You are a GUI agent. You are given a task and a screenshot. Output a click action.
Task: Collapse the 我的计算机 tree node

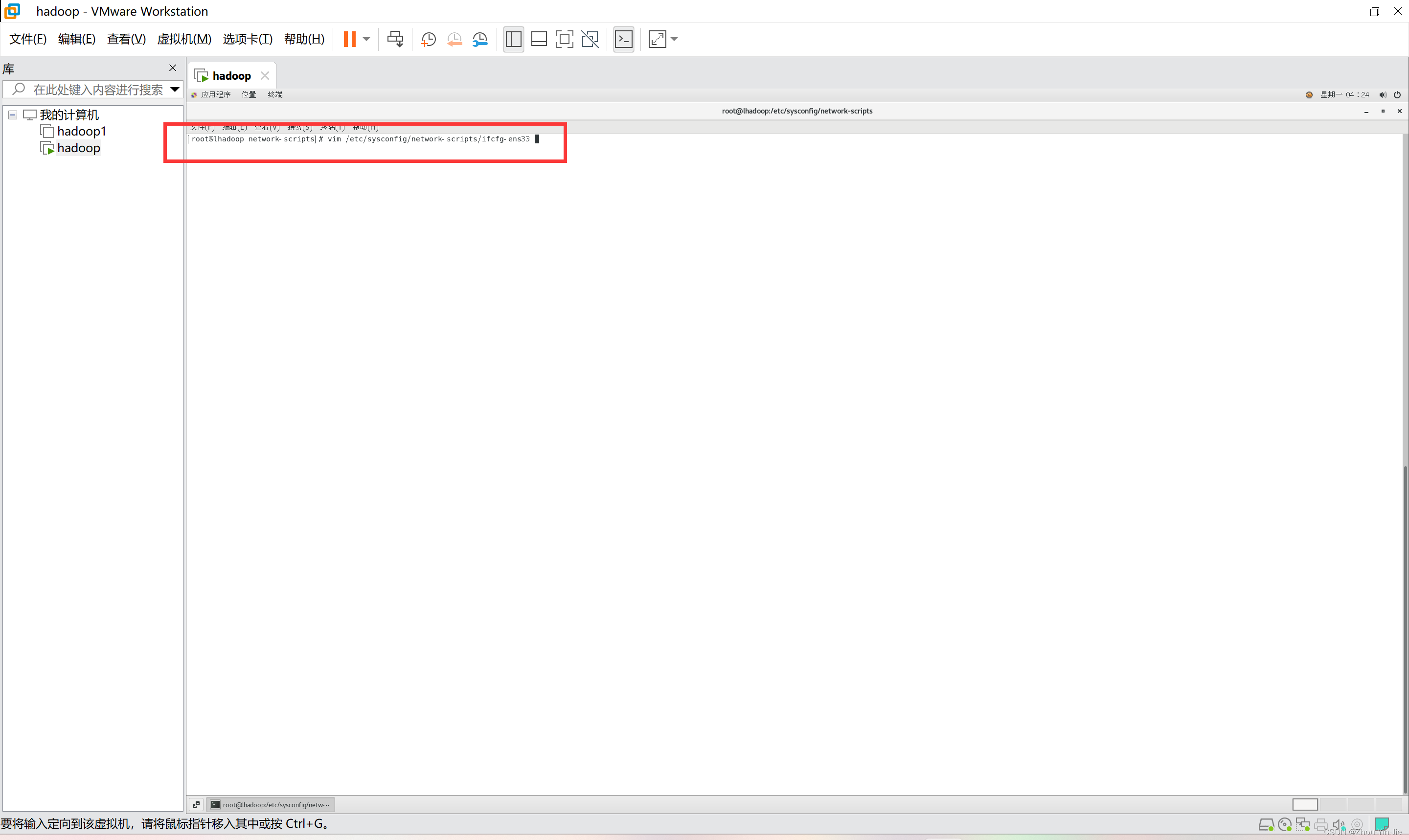[x=12, y=115]
